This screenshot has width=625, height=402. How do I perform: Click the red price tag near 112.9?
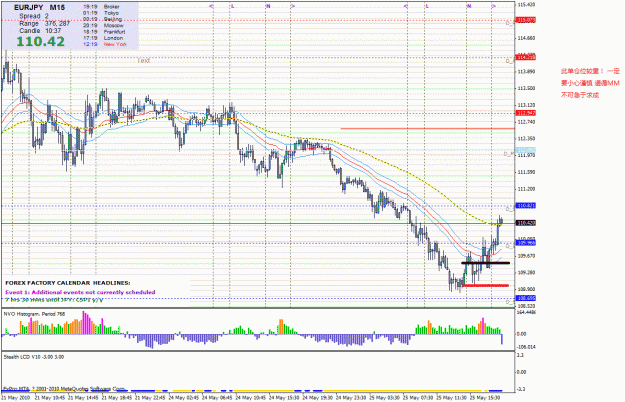(x=526, y=113)
